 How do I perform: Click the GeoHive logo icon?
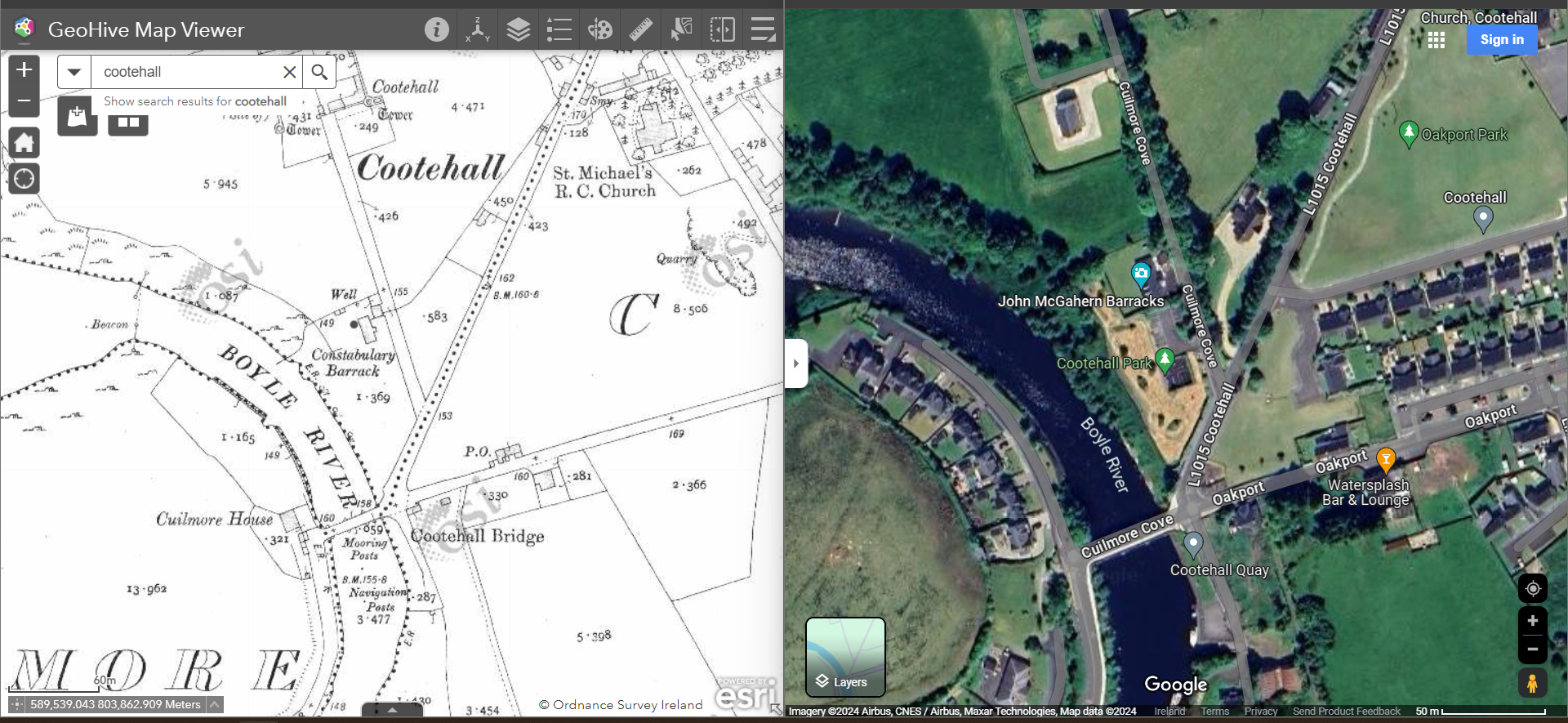pos(24,29)
